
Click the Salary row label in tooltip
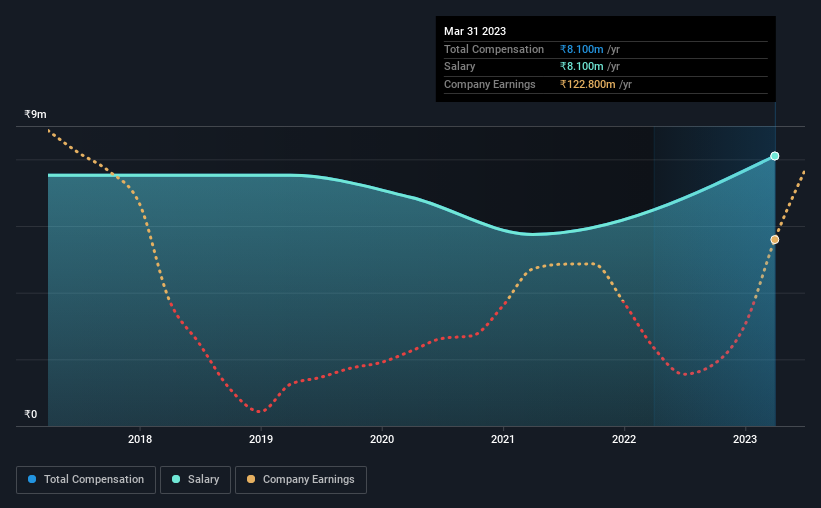[460, 67]
